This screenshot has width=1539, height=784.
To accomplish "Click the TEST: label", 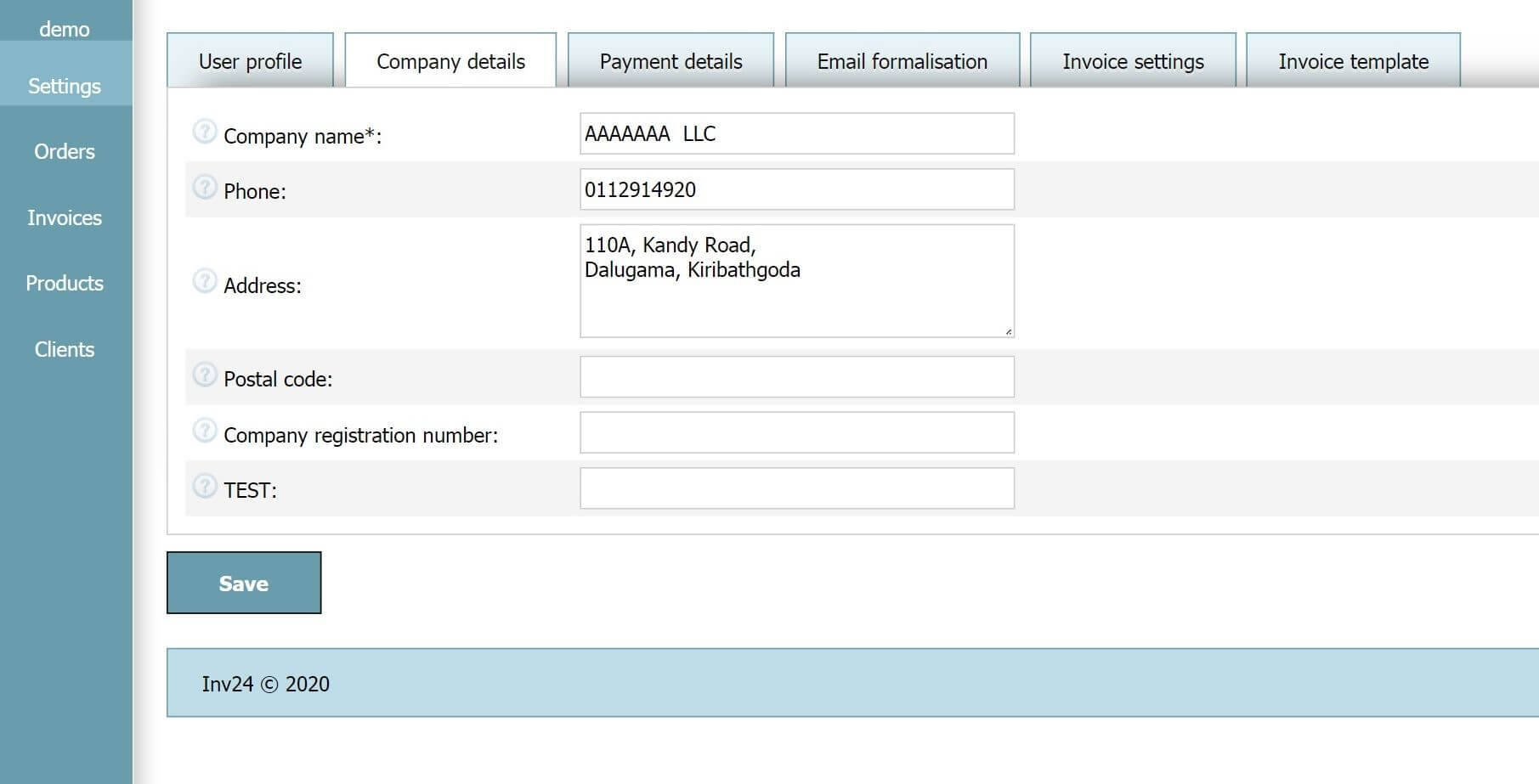I will [250, 490].
